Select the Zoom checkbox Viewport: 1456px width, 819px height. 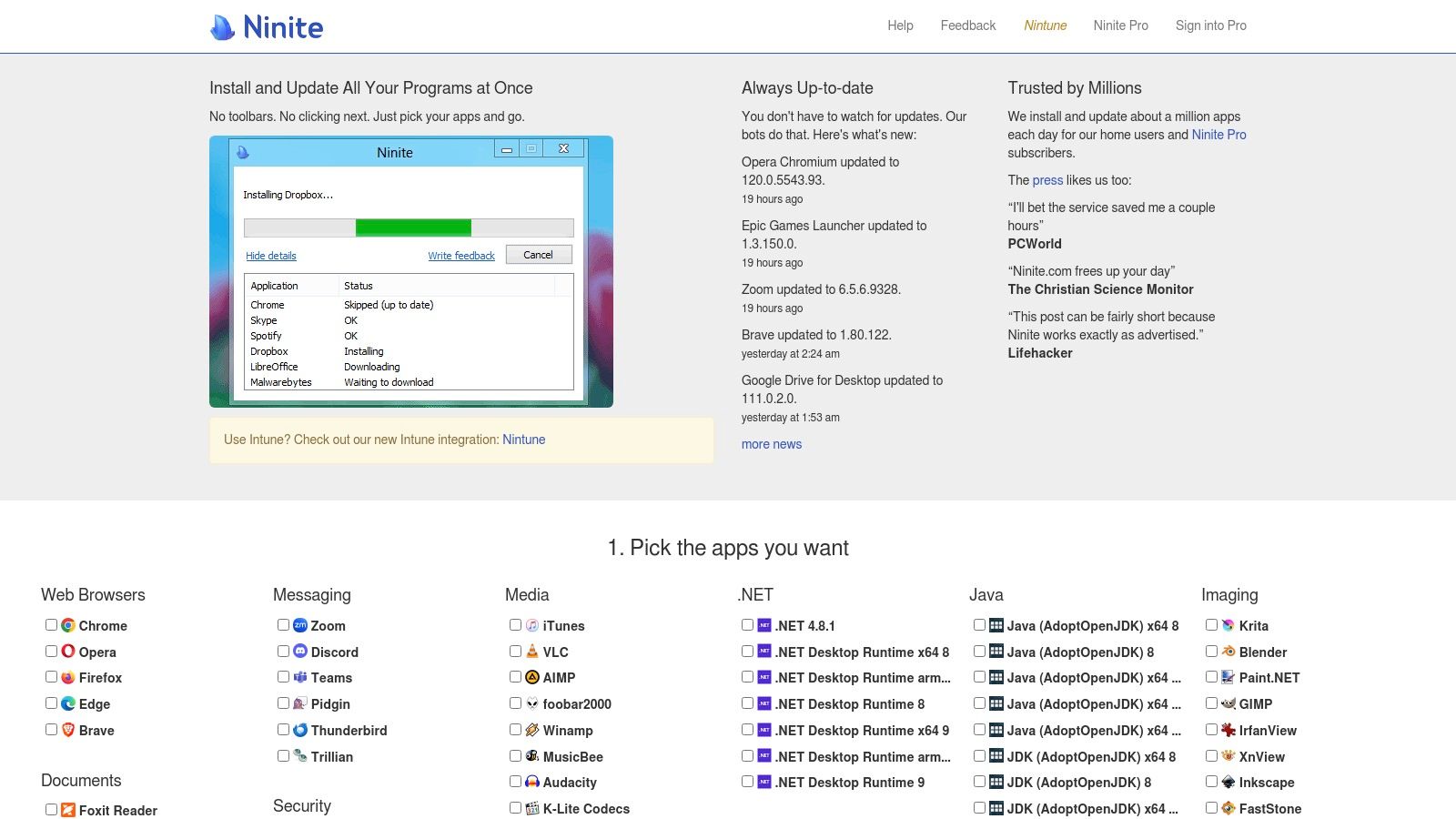click(x=283, y=624)
